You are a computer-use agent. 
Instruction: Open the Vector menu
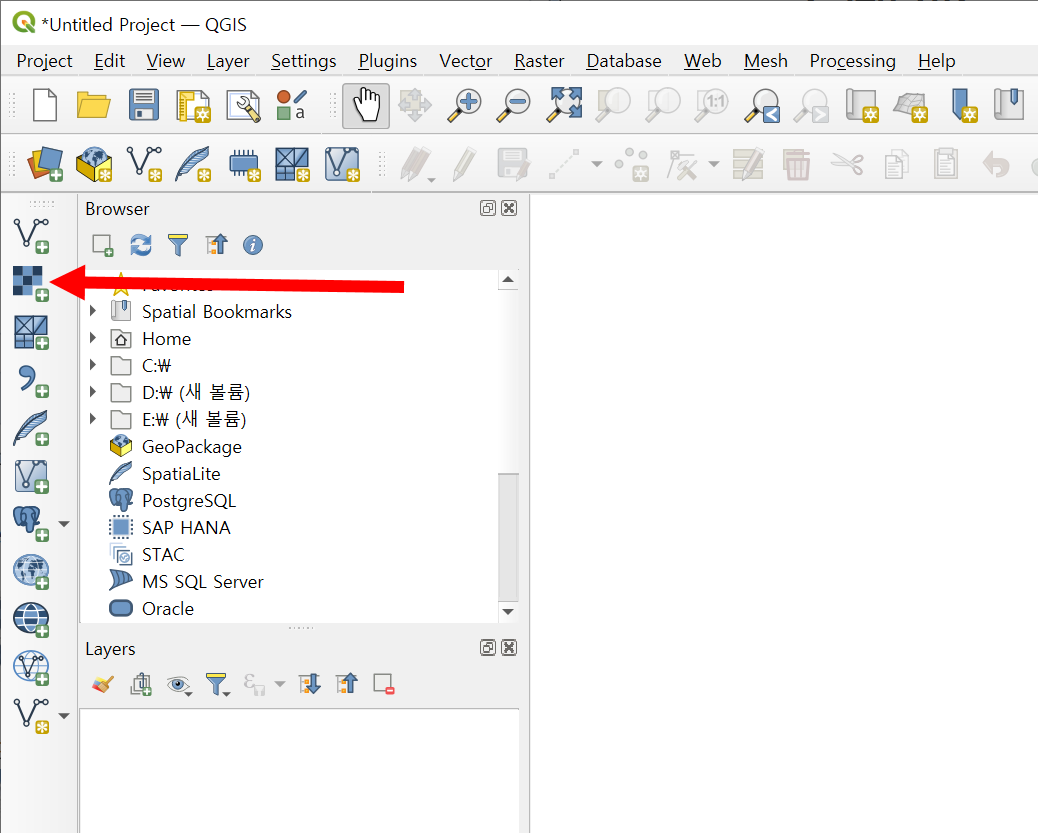coord(465,61)
